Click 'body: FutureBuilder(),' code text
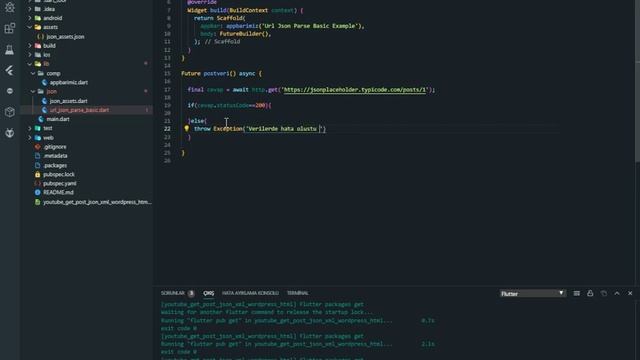Image resolution: width=640 pixels, height=360 pixels. [x=236, y=34]
